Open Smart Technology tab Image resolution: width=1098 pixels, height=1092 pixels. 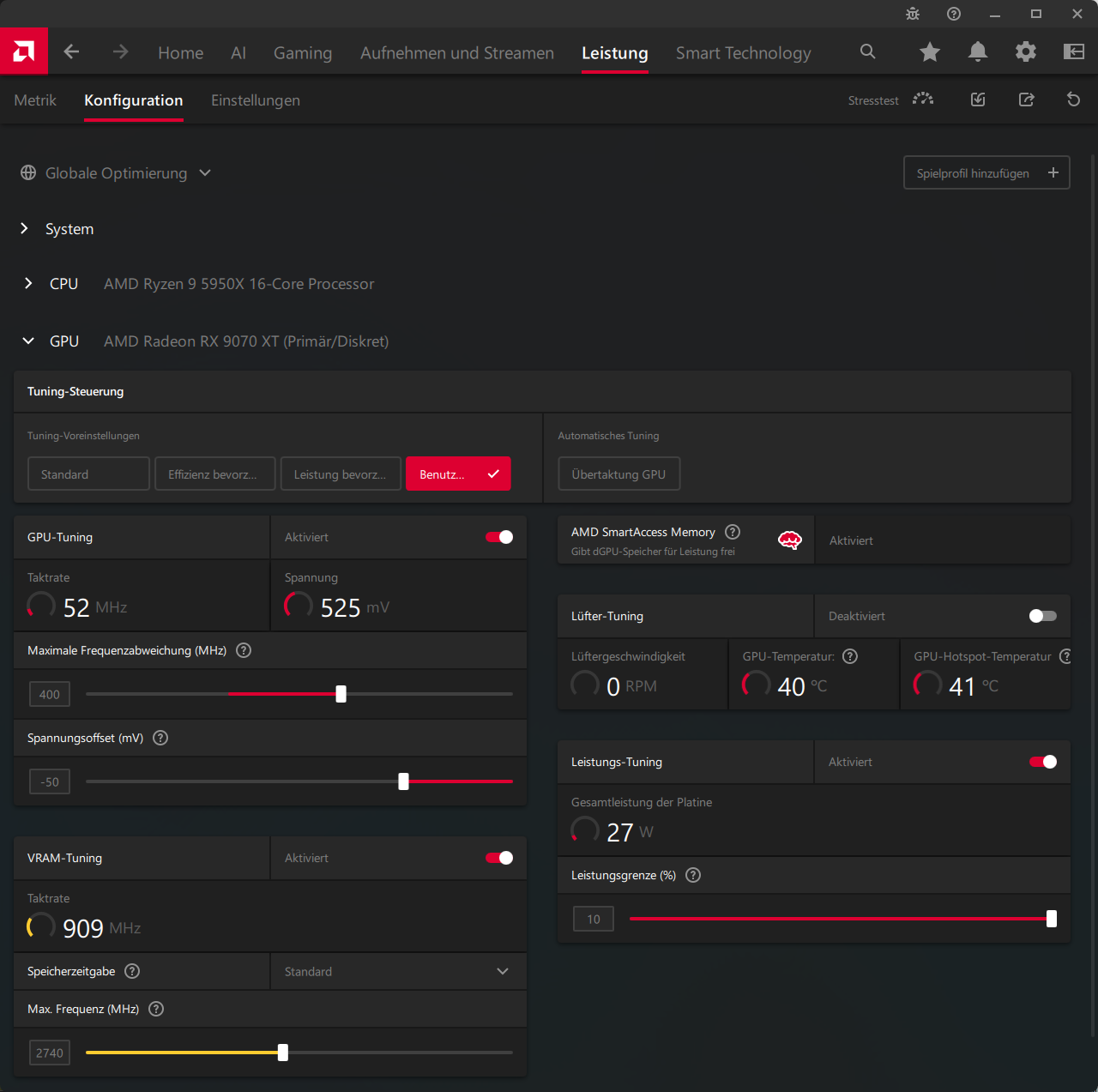[x=744, y=52]
